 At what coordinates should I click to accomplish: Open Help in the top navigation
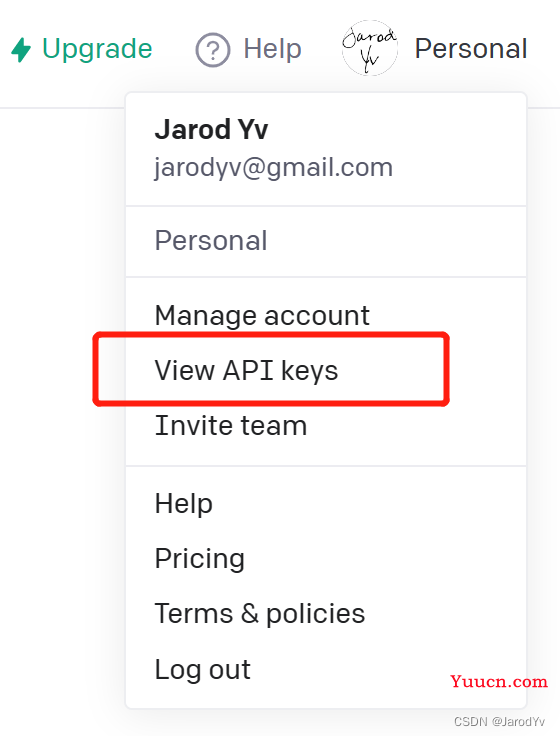click(249, 49)
